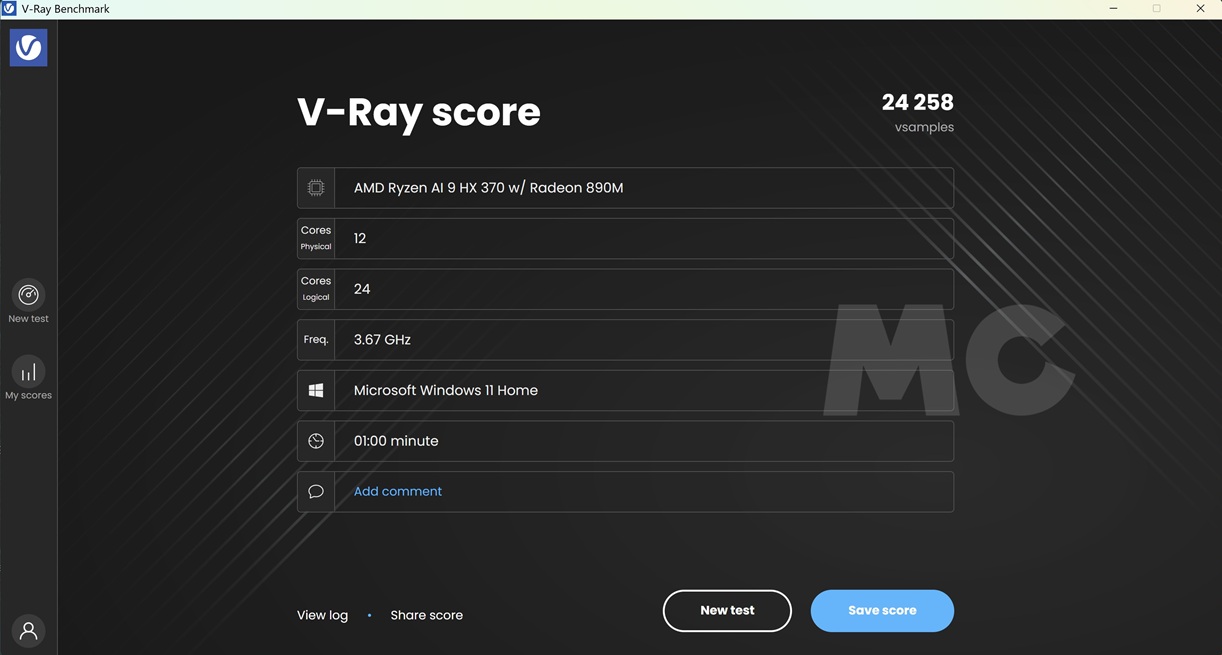Click the Cores Physical label field
Viewport: 1222px width, 655px height.
pos(315,237)
